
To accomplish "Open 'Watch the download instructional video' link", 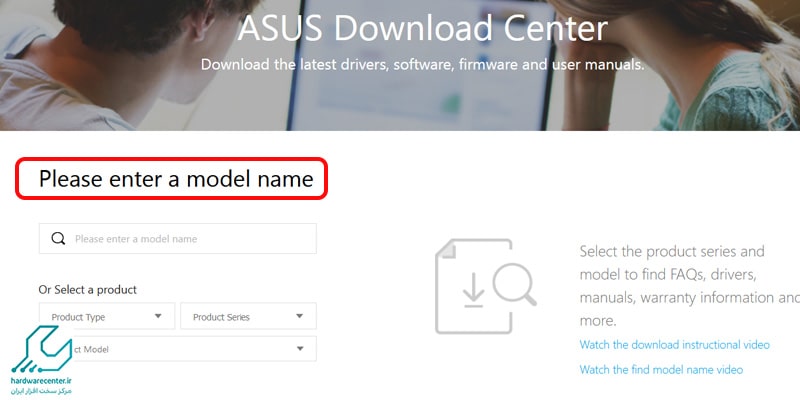I will click(x=674, y=345).
